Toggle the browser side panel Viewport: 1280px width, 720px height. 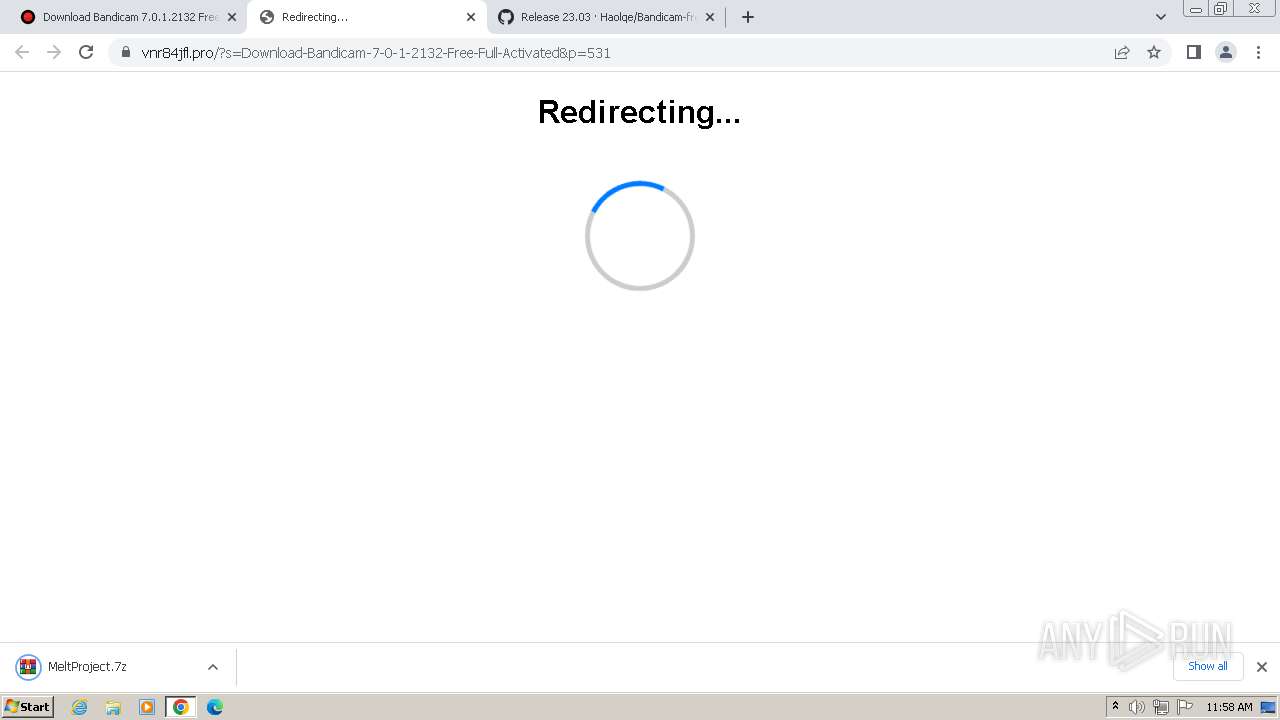pos(1193,52)
